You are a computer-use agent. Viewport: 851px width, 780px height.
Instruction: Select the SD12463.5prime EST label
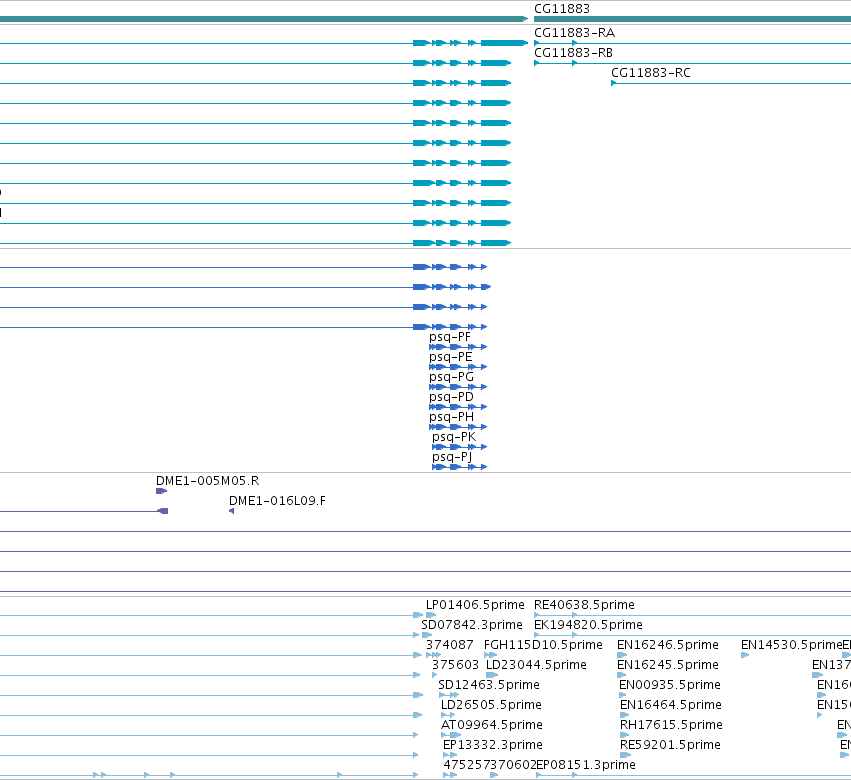click(489, 685)
